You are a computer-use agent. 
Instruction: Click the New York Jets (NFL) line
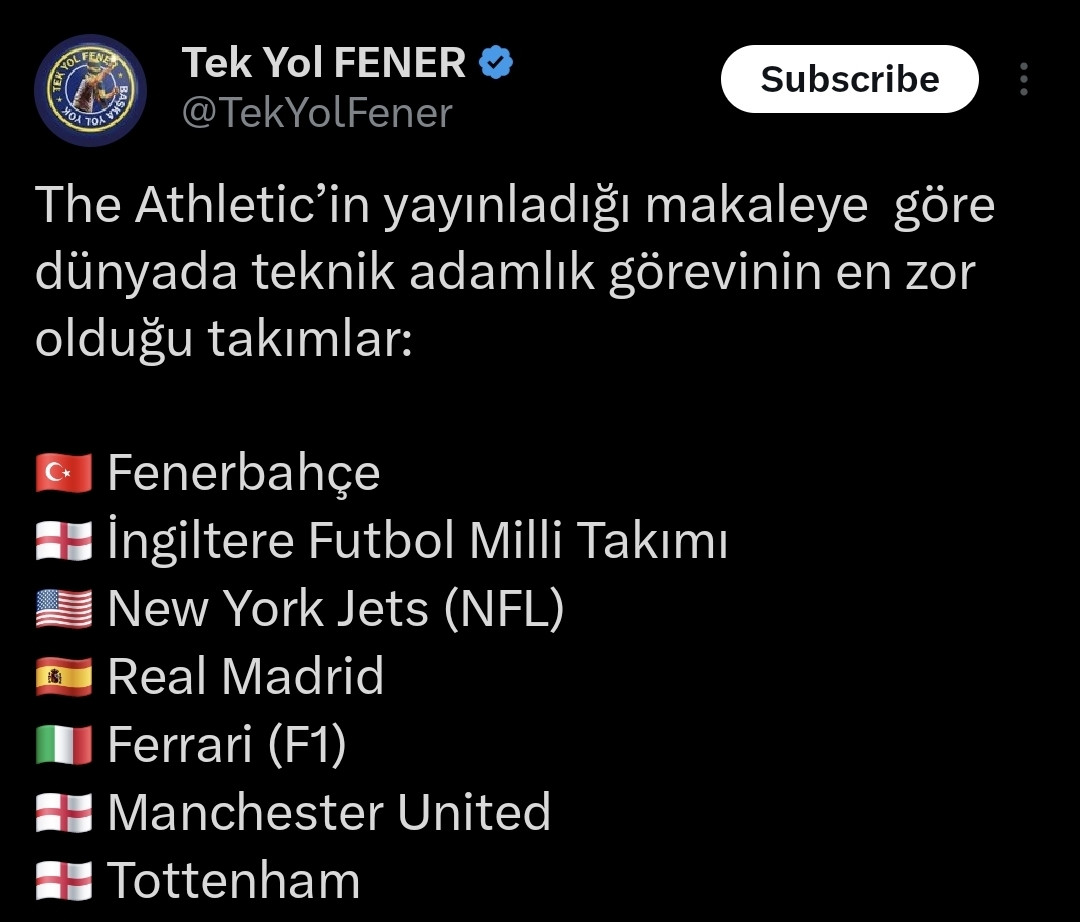click(x=336, y=609)
